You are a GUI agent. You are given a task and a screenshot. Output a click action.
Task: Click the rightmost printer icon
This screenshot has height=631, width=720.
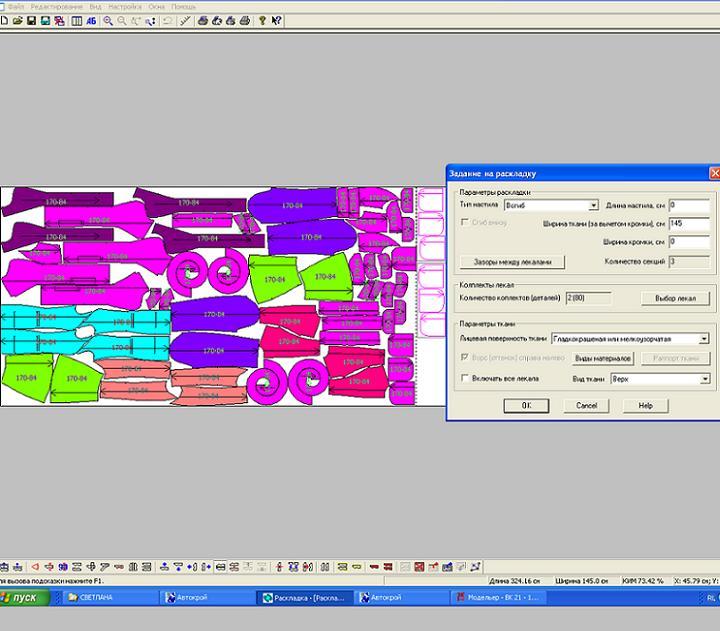pos(245,20)
